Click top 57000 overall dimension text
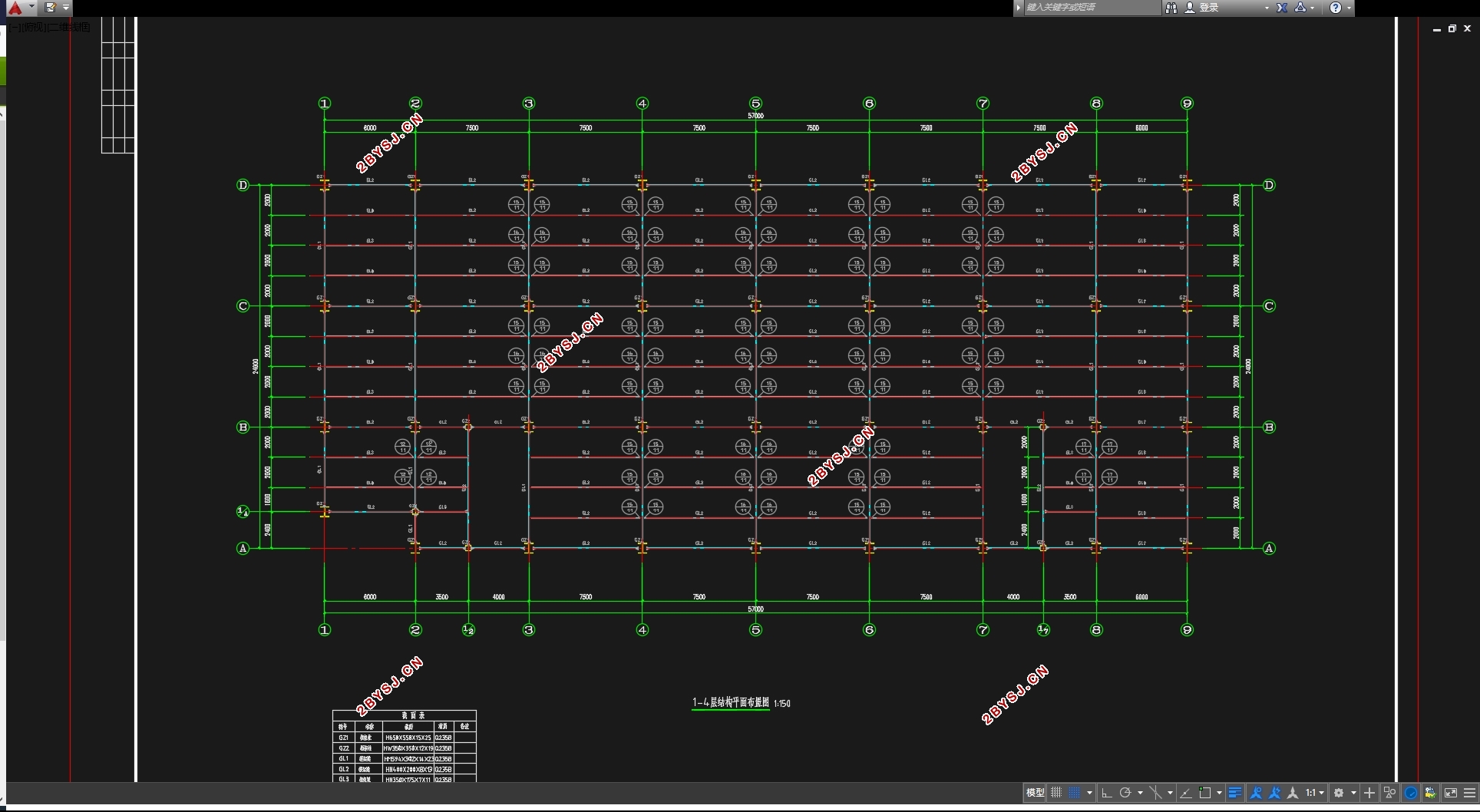 (755, 116)
